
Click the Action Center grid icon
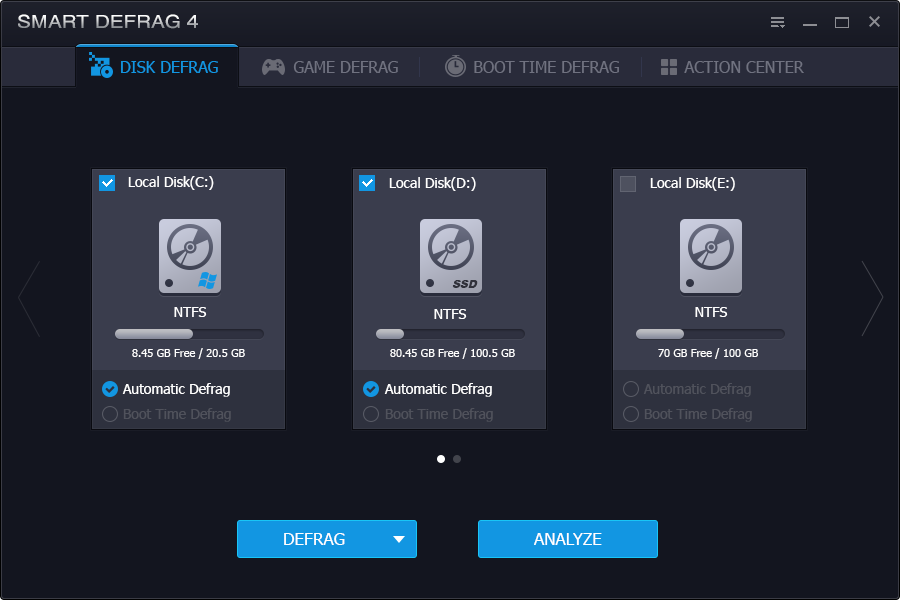(x=669, y=67)
